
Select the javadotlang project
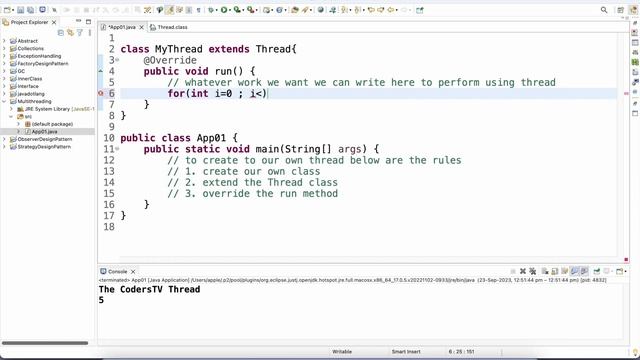click(30, 93)
